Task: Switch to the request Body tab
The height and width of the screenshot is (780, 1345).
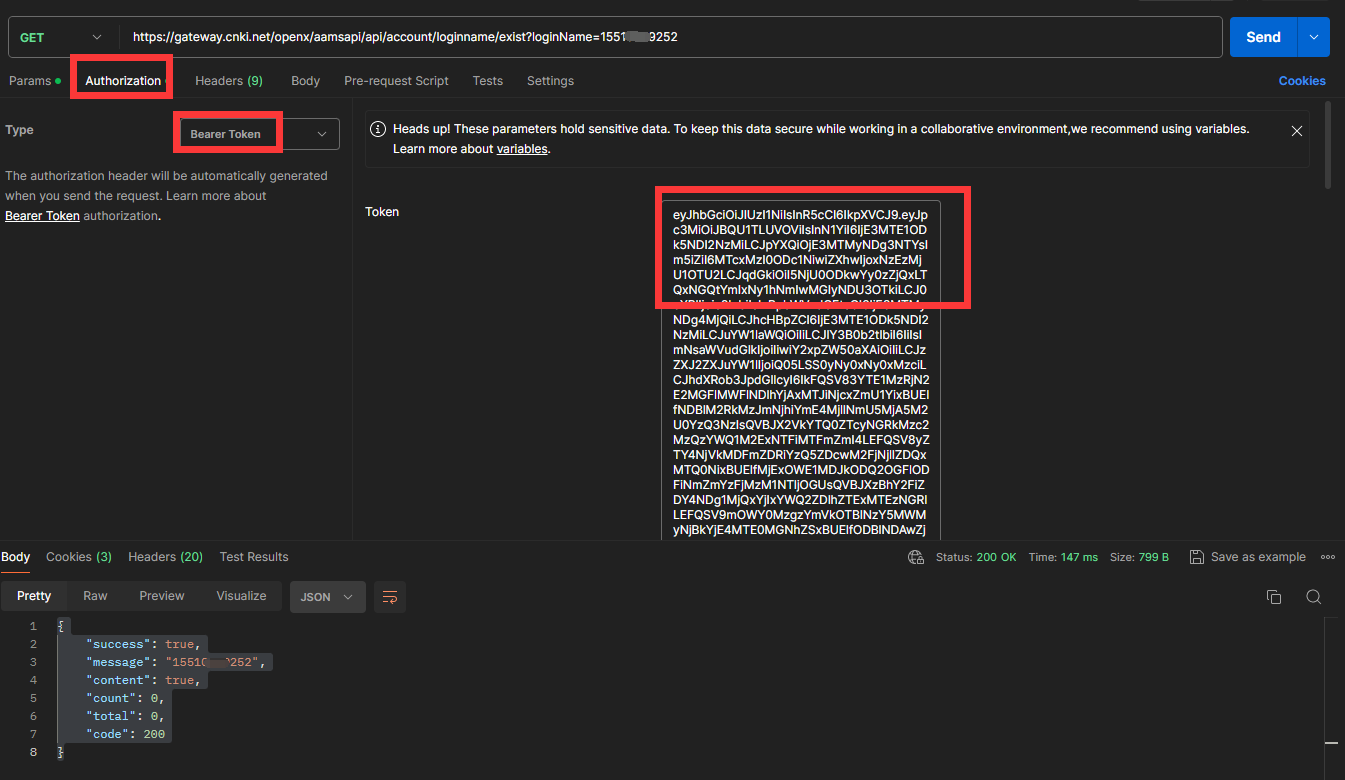Action: click(305, 81)
